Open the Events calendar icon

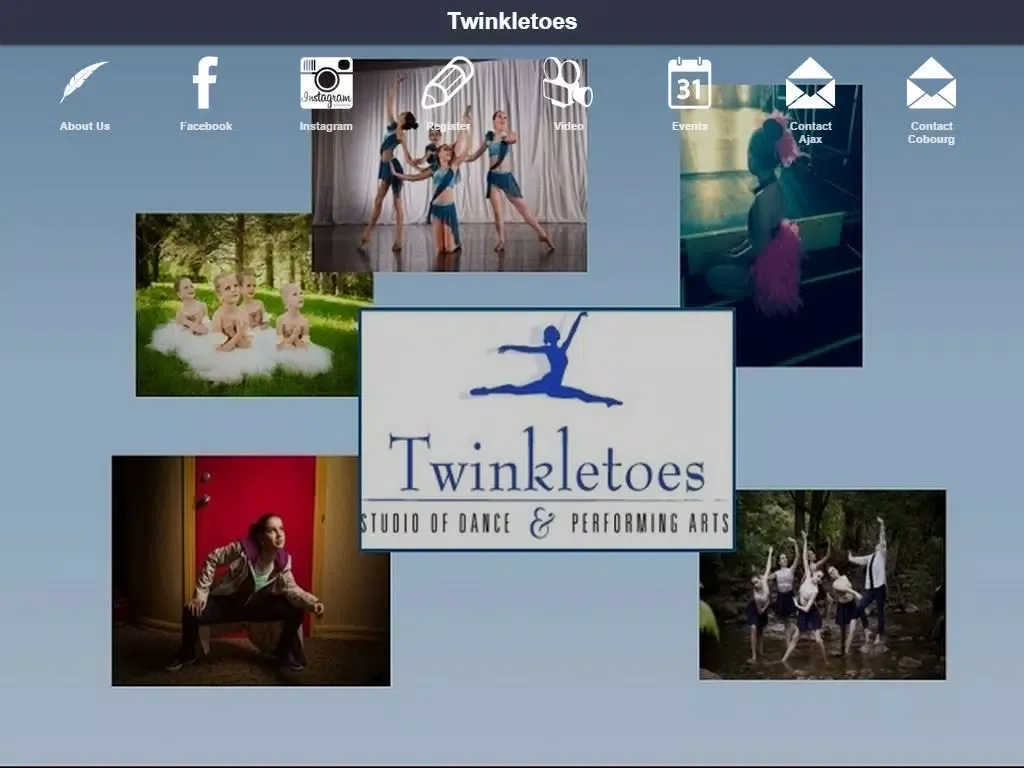(690, 83)
